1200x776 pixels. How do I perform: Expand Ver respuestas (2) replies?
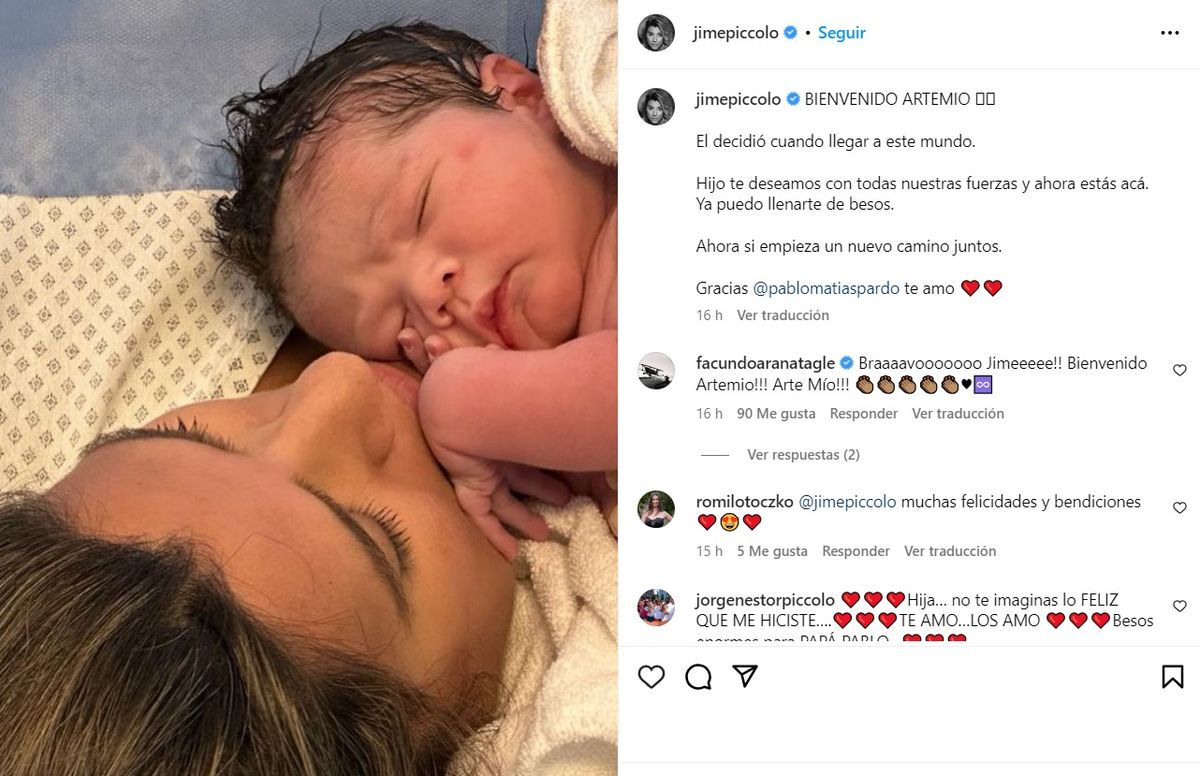[803, 455]
